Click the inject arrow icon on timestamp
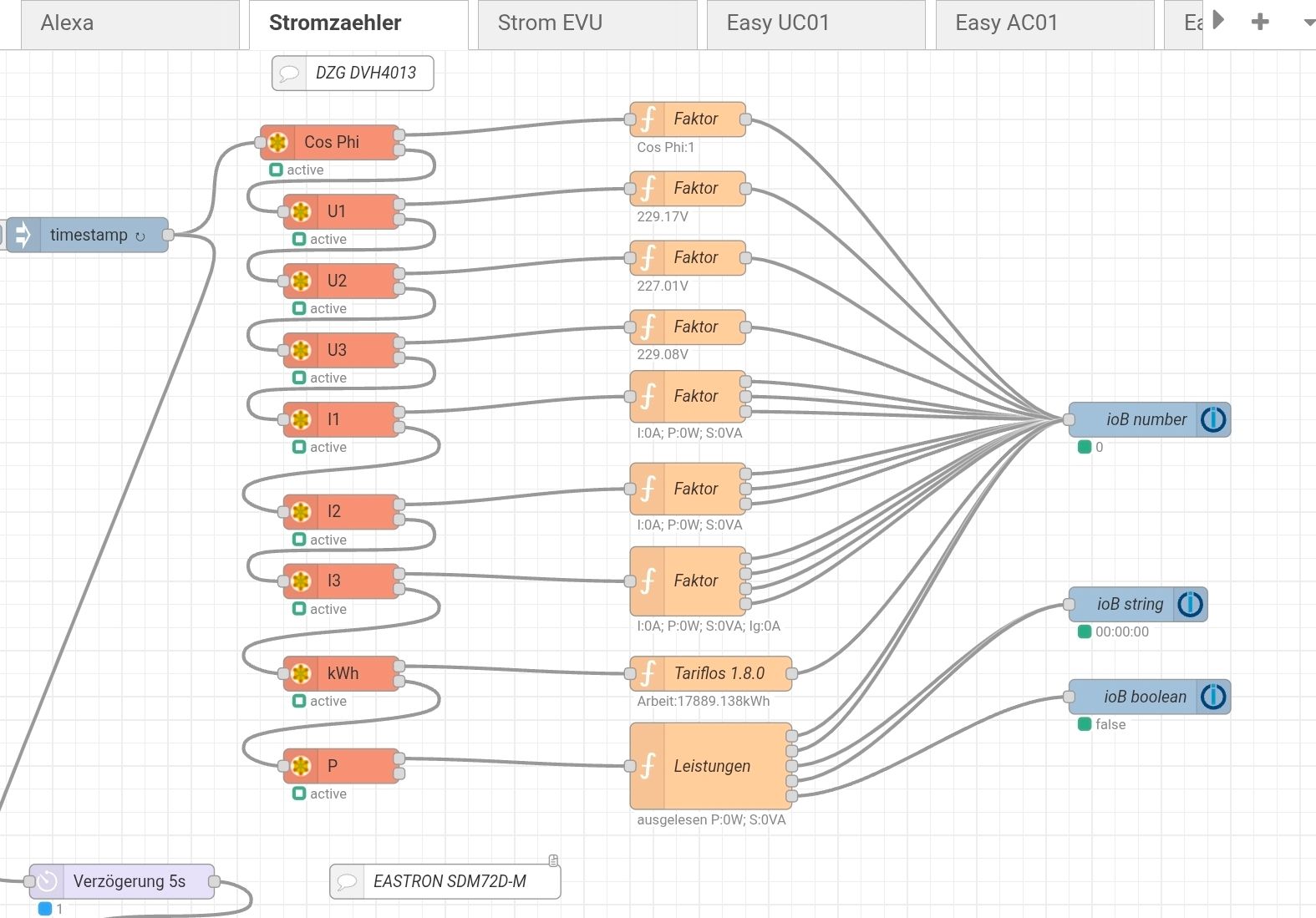The height and width of the screenshot is (918, 1316). [23, 235]
